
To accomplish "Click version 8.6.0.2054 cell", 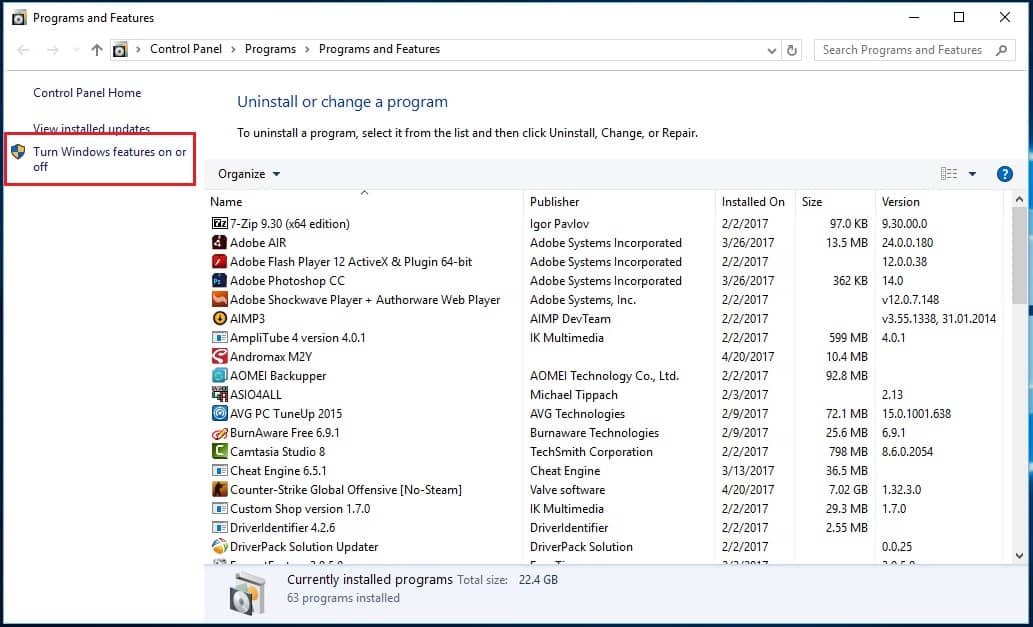I will 907,452.
